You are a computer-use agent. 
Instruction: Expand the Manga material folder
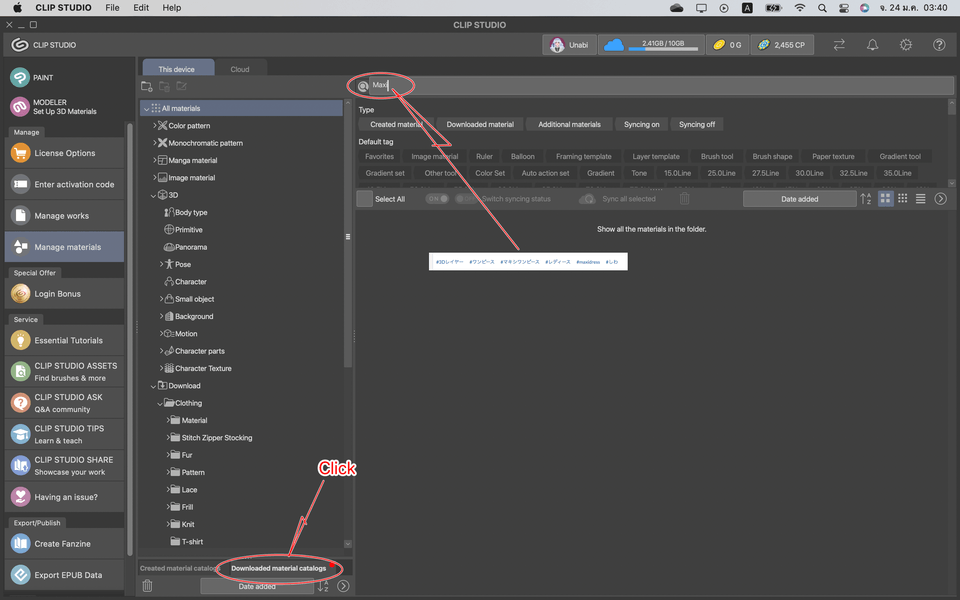[154, 160]
